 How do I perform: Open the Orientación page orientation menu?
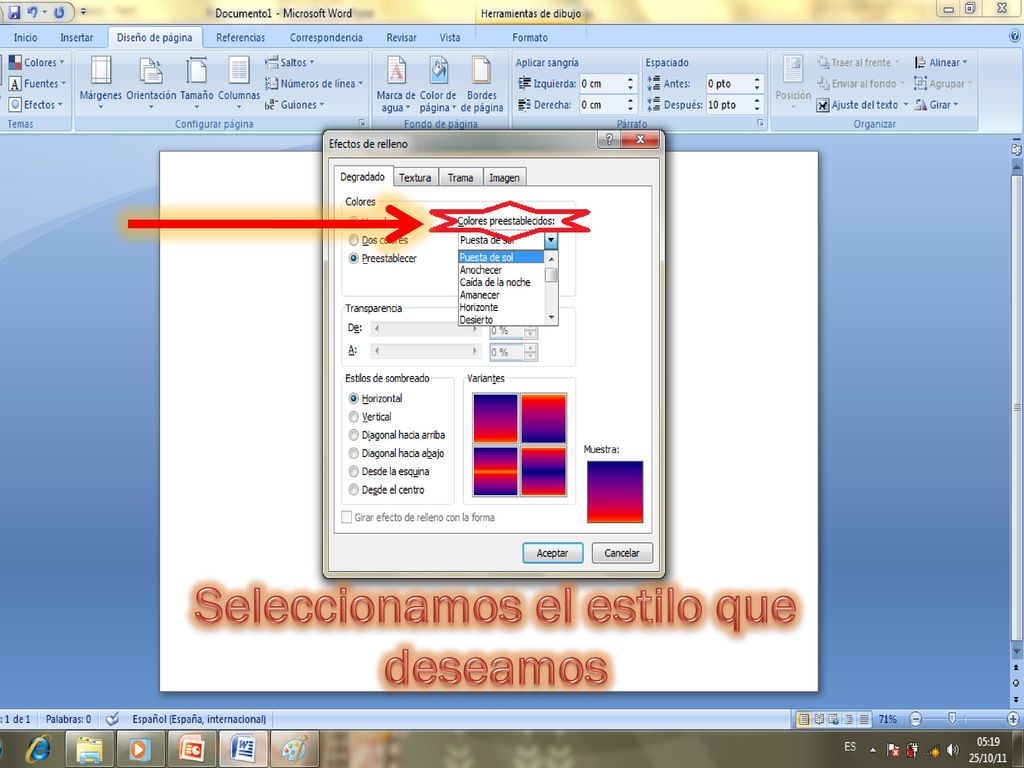tap(151, 83)
